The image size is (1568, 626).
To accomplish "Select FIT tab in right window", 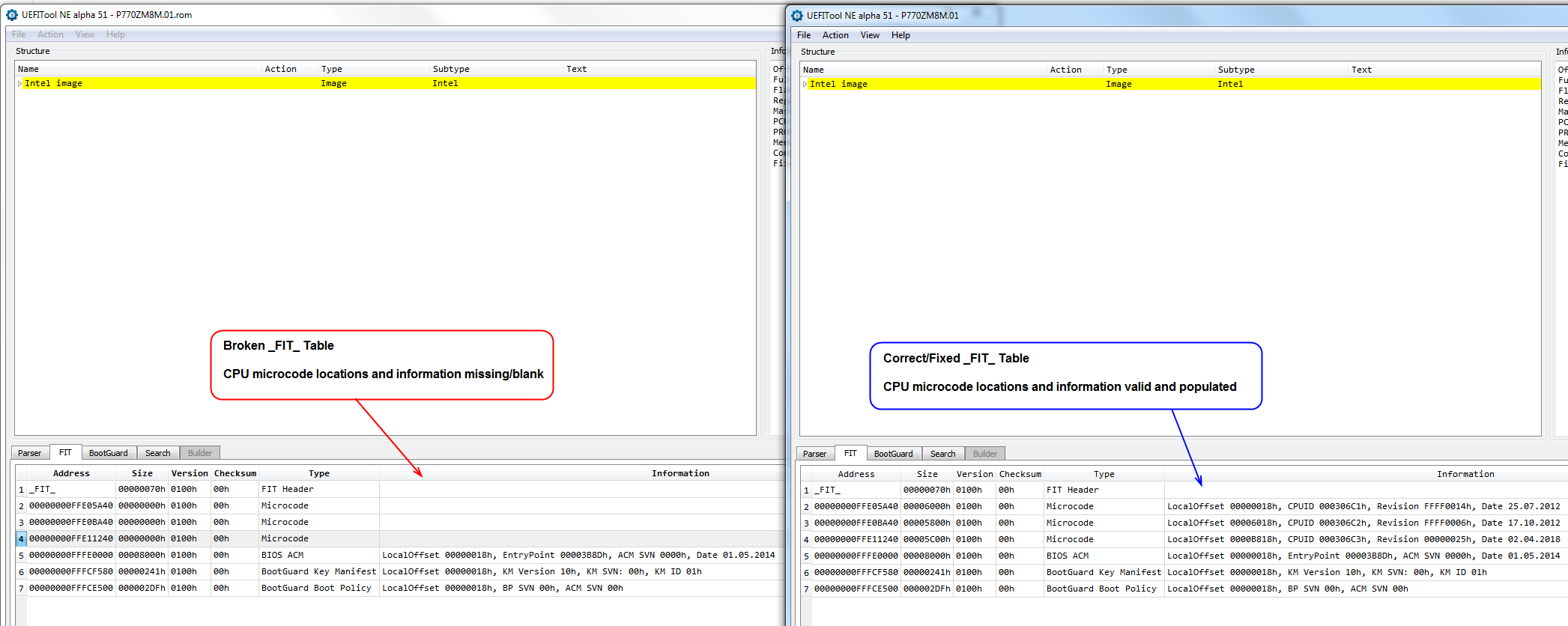I will point(850,453).
